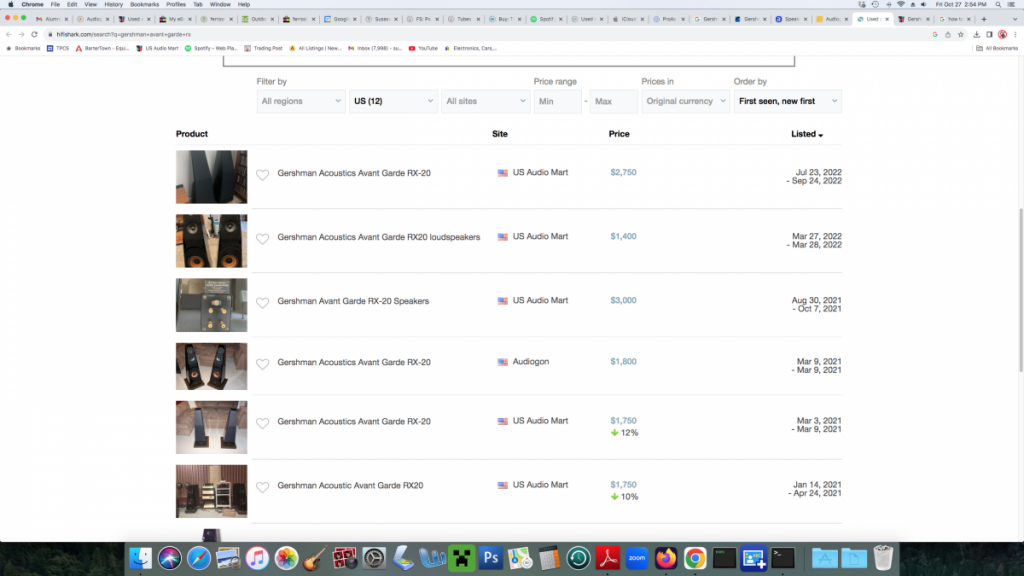The image size is (1024, 576).
Task: Open Original currency dropdown
Action: (x=686, y=101)
